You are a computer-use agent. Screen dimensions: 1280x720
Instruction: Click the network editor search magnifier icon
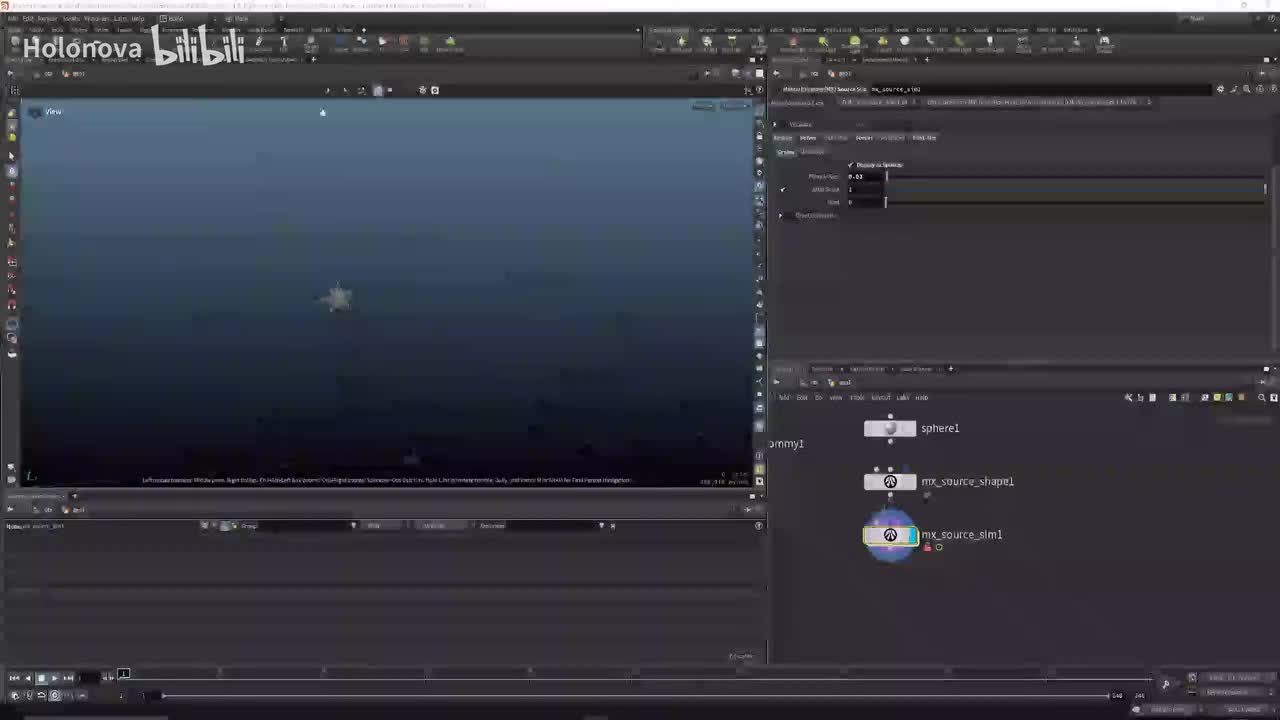(x=1261, y=397)
